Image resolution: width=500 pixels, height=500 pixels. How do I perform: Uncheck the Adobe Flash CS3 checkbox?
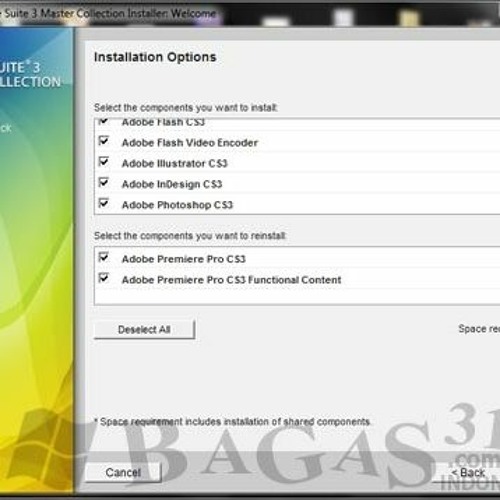[x=104, y=121]
